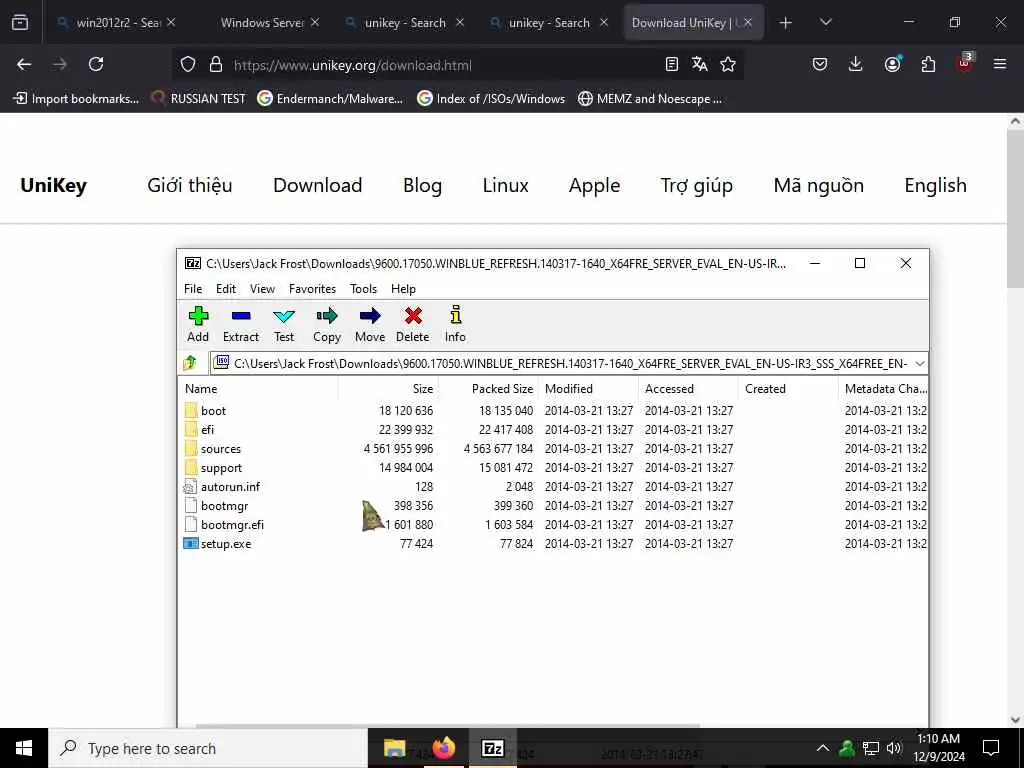
Task: Click the Extract toolbar icon
Action: tap(241, 325)
